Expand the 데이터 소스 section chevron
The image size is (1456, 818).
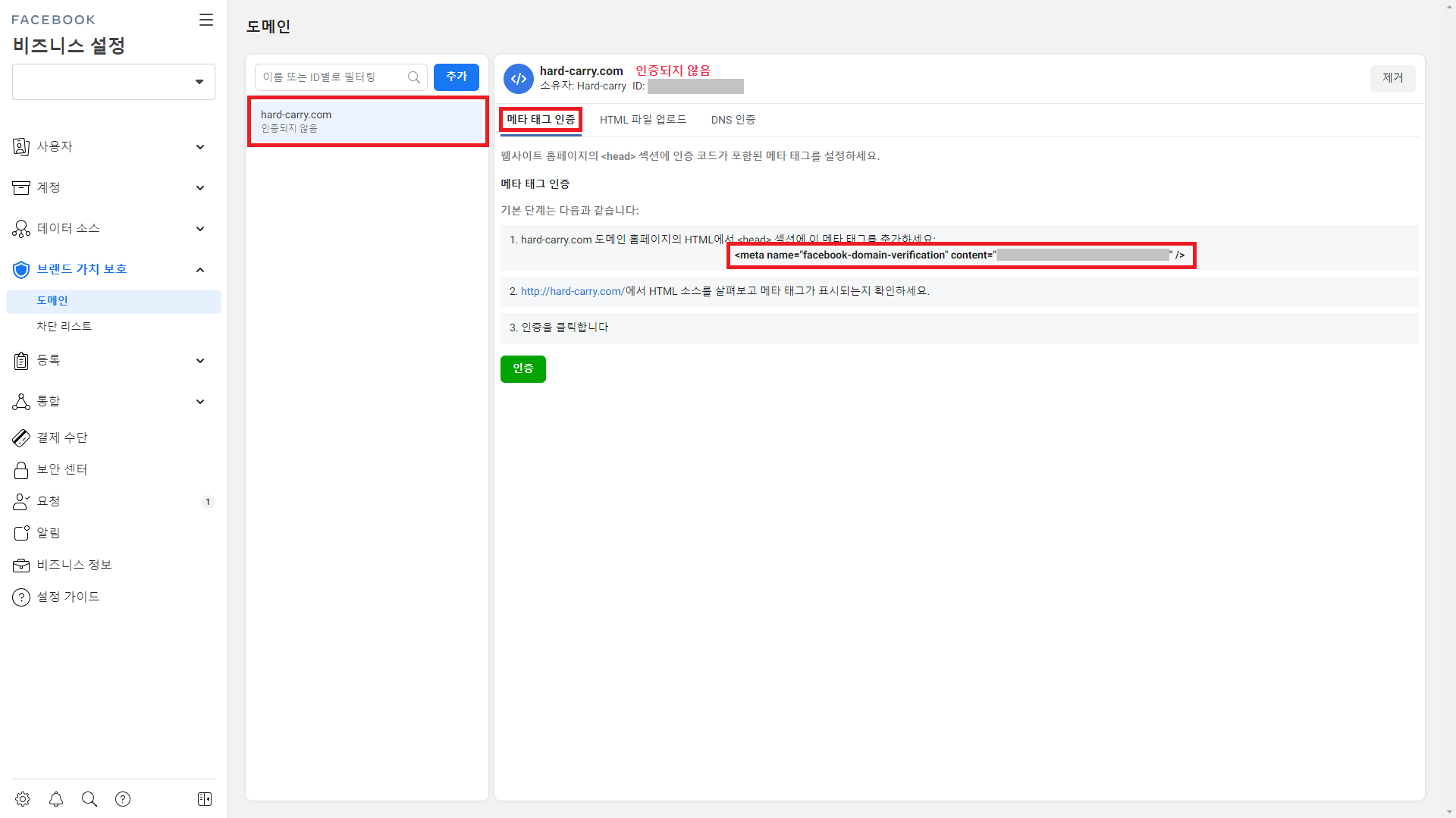[200, 229]
